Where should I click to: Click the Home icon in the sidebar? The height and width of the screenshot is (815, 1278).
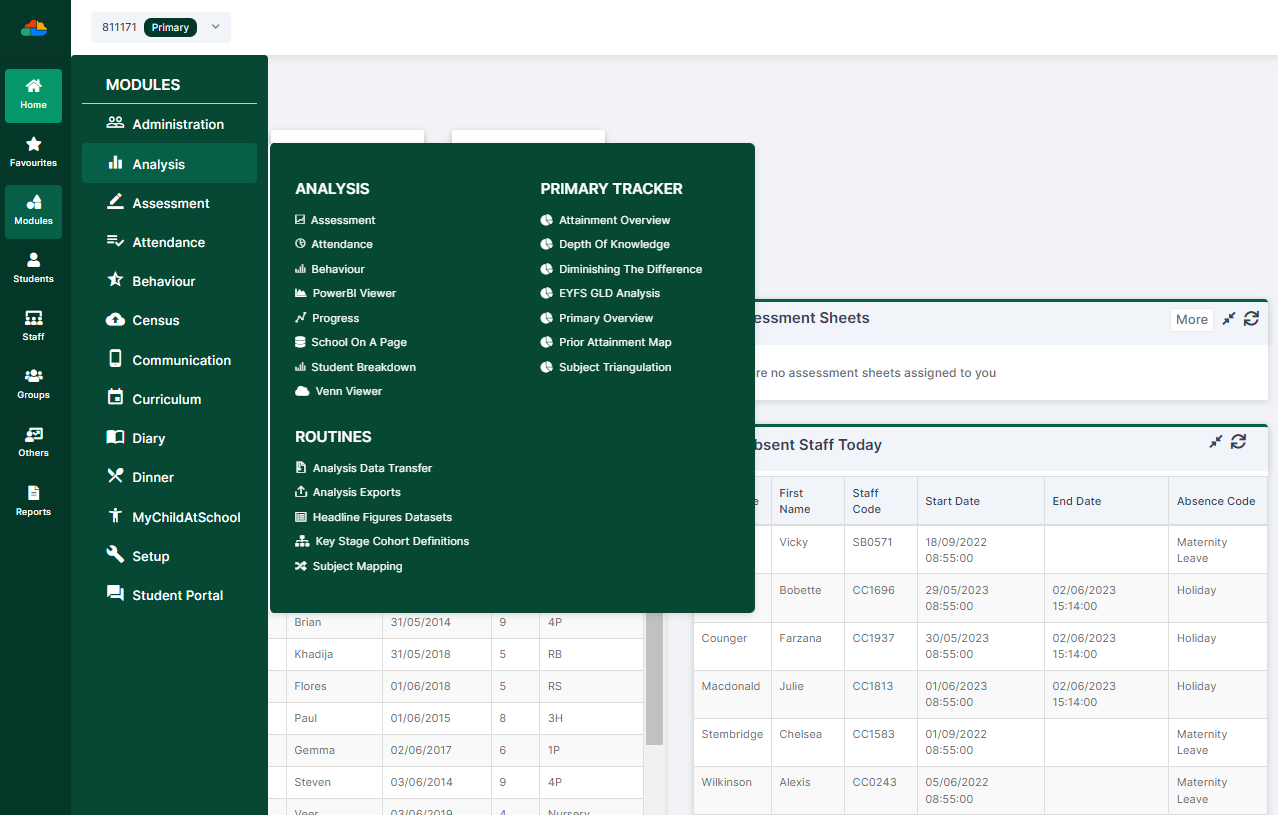[33, 95]
